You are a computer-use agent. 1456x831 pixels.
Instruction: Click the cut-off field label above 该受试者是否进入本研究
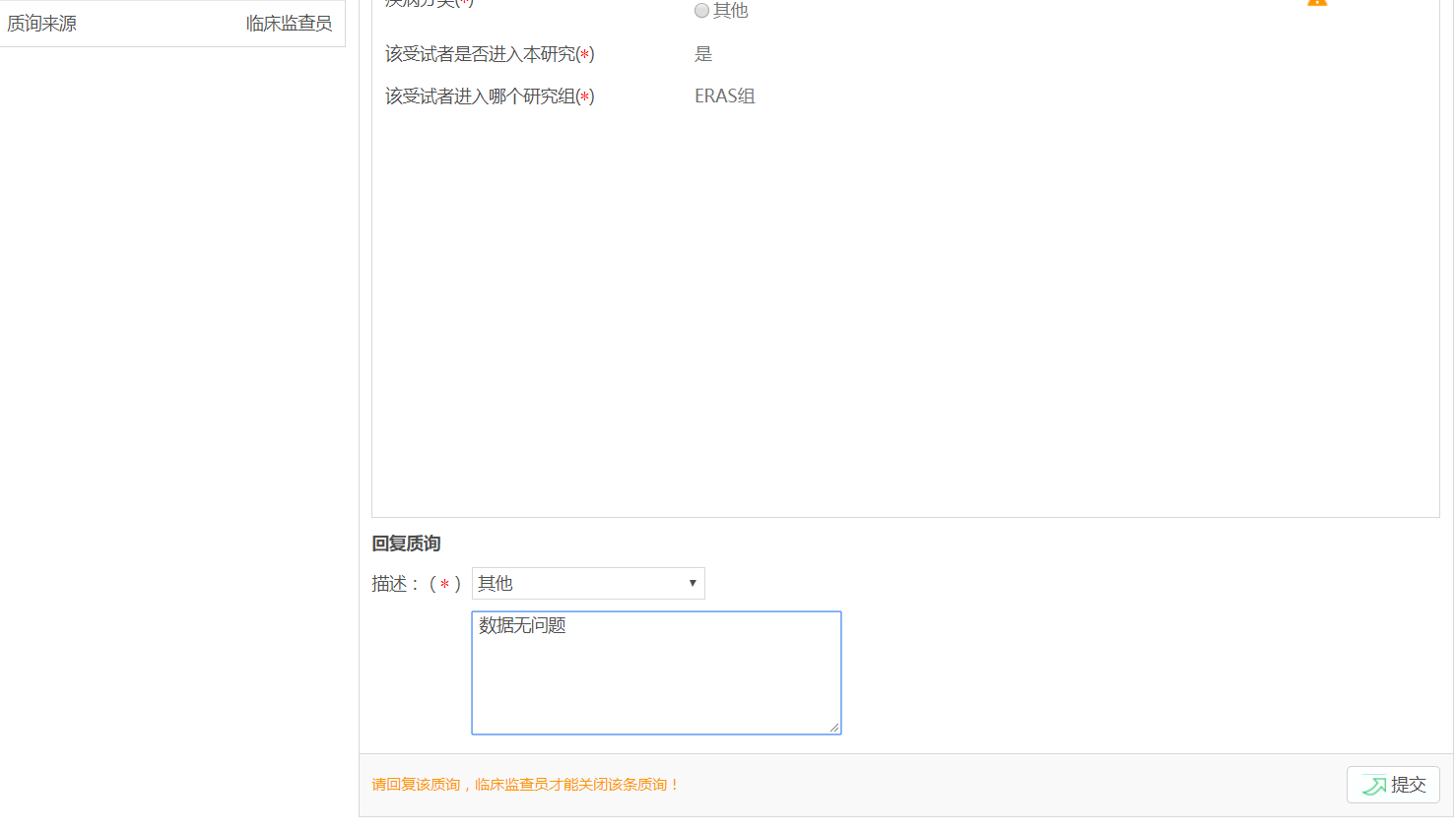click(x=430, y=3)
